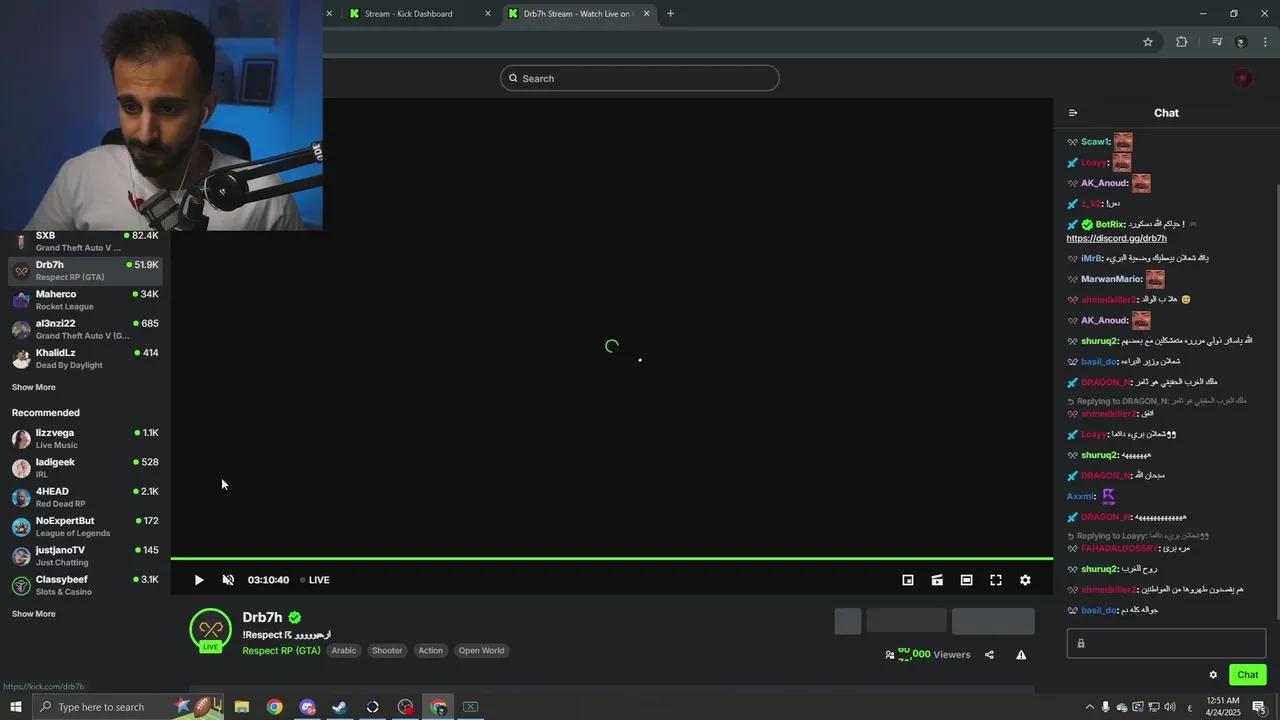This screenshot has width=1280, height=720.
Task: Enter fullscreen video mode
Action: coord(996,580)
